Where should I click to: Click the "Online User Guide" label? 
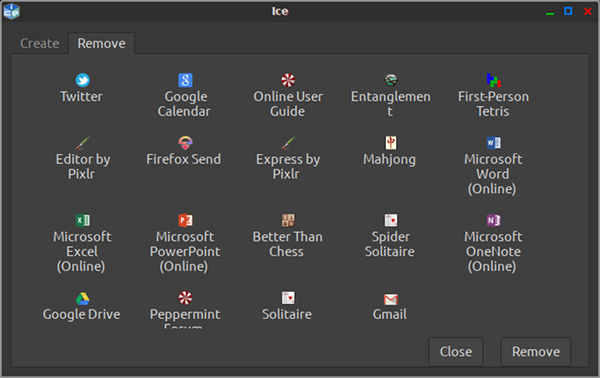pyautogui.click(x=288, y=104)
